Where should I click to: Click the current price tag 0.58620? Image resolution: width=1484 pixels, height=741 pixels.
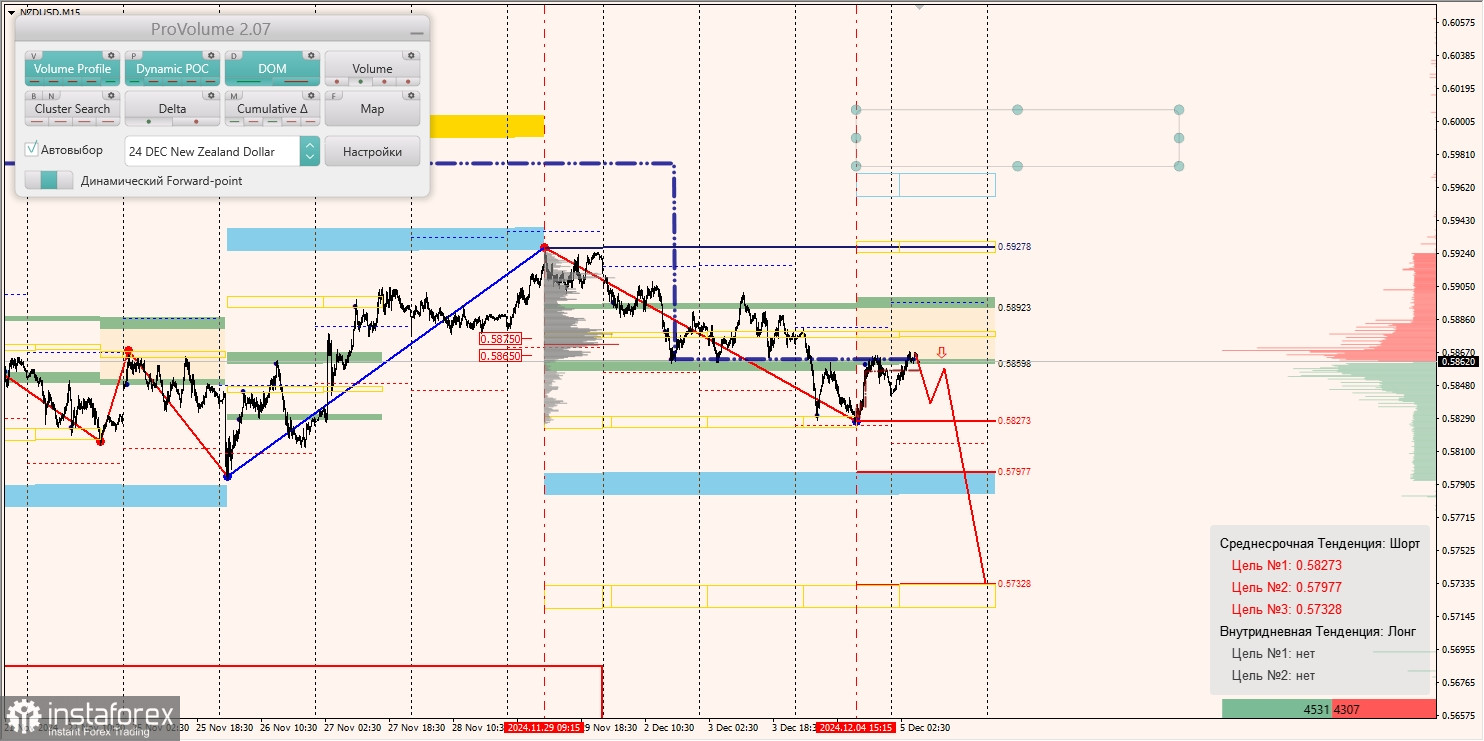point(1459,361)
